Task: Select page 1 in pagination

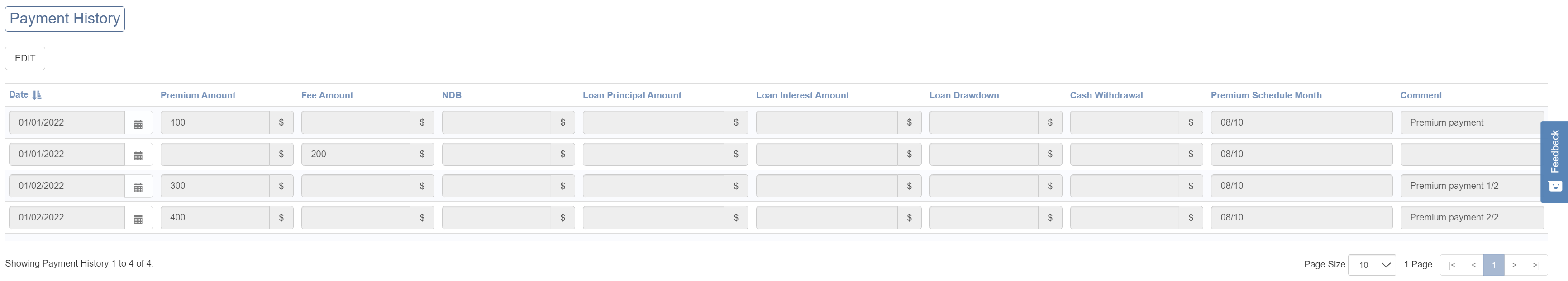Action: pos(1494,265)
